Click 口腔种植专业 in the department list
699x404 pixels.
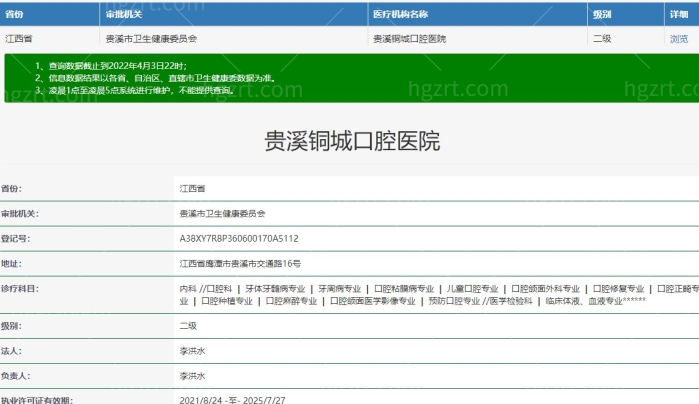pyautogui.click(x=227, y=301)
